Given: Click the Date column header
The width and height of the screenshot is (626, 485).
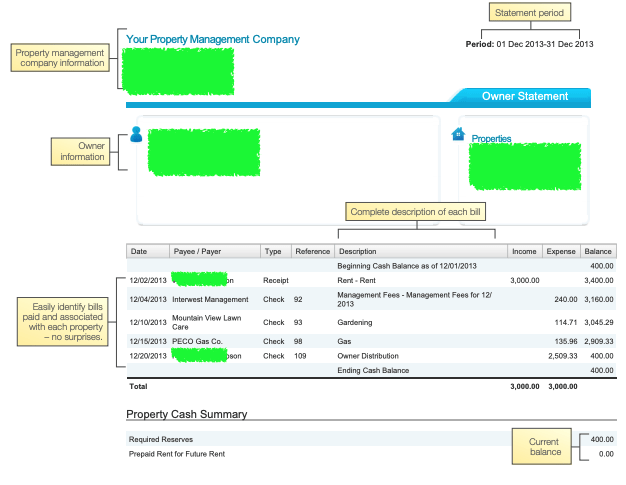Looking at the screenshot, I should point(139,251).
